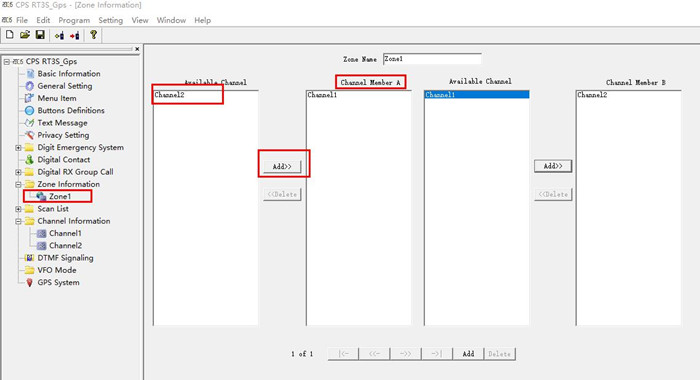Viewport: 700px width, 380px height.
Task: Open Digital Contact in the sidebar
Action: (x=63, y=159)
